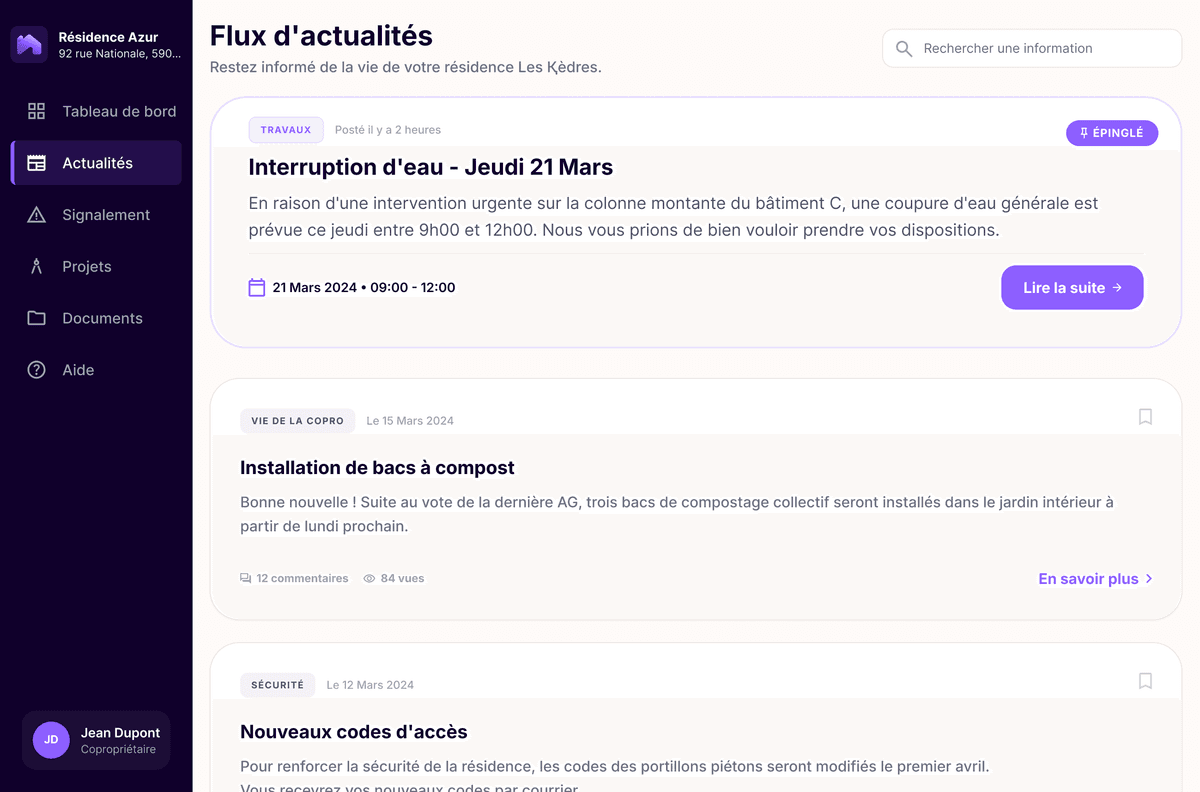This screenshot has height=792, width=1200.
Task: Click the Tableau de bord grid icon
Action: 37,111
